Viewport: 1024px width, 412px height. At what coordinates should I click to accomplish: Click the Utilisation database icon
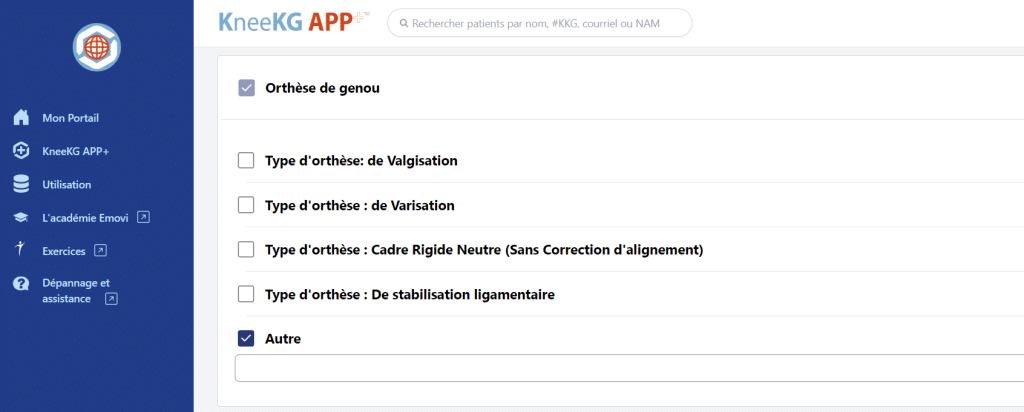[20, 184]
